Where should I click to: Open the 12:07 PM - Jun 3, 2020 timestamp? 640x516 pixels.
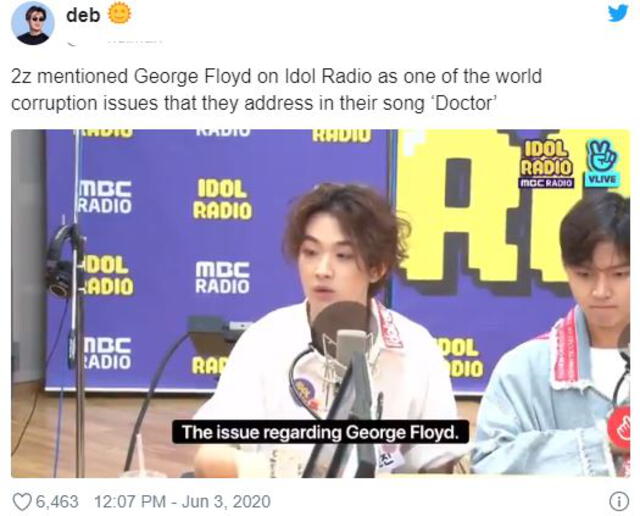click(x=182, y=502)
